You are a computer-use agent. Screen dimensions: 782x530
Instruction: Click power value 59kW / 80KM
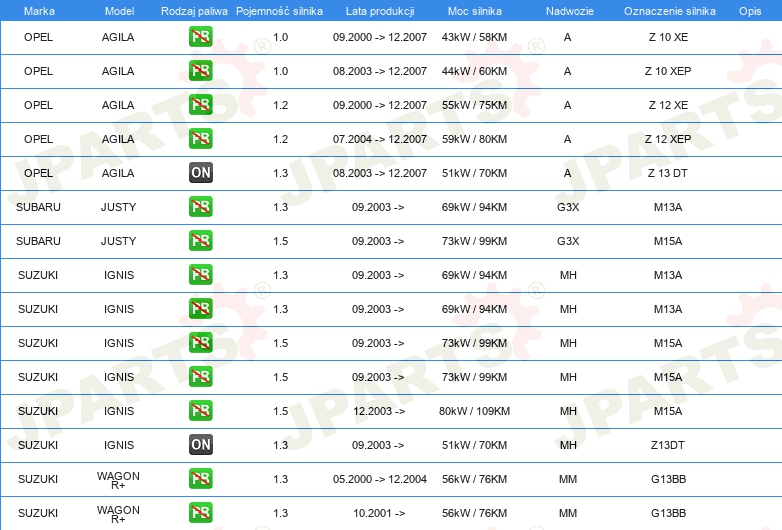tap(474, 139)
